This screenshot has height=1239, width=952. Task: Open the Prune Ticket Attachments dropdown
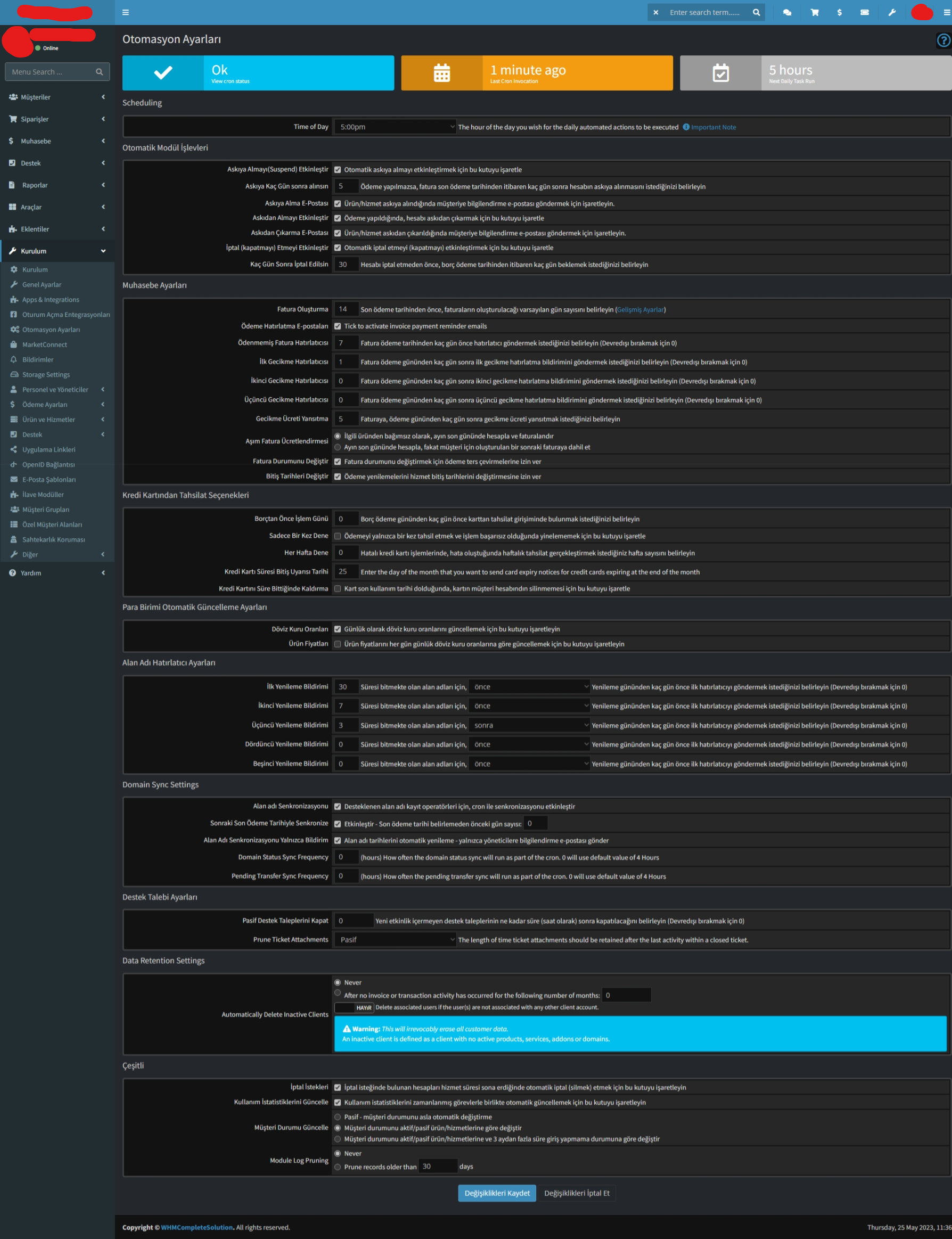point(395,939)
